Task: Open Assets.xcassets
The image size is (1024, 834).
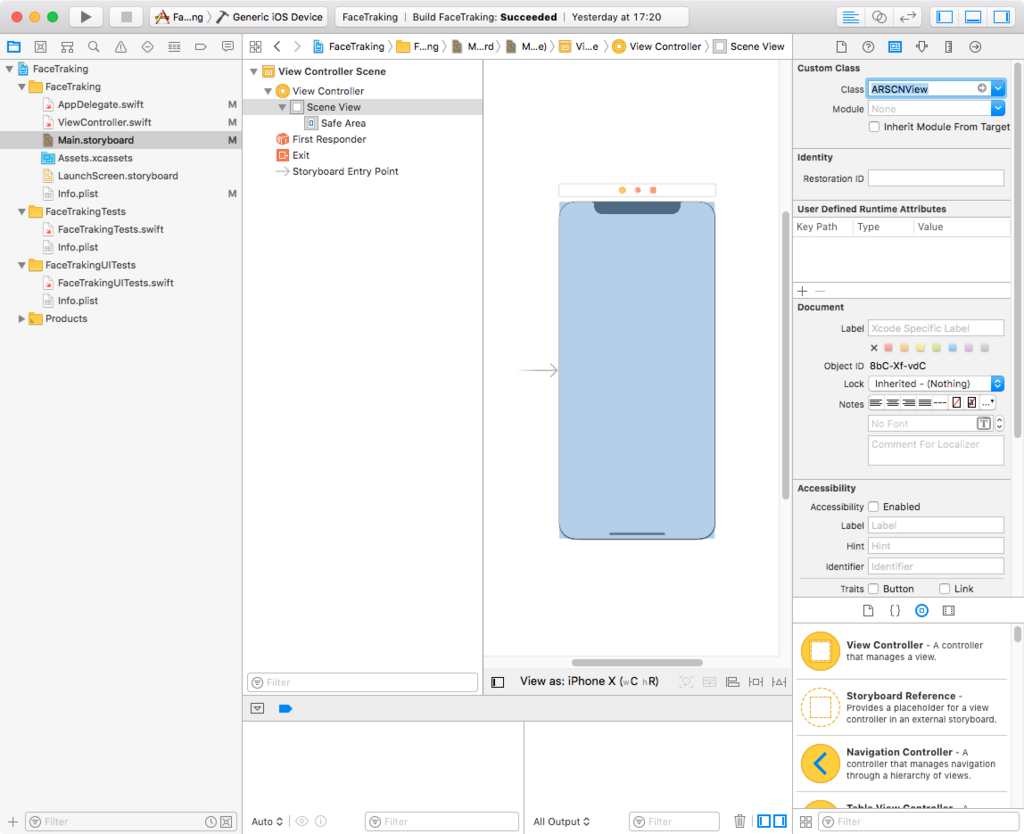Action: click(95, 158)
